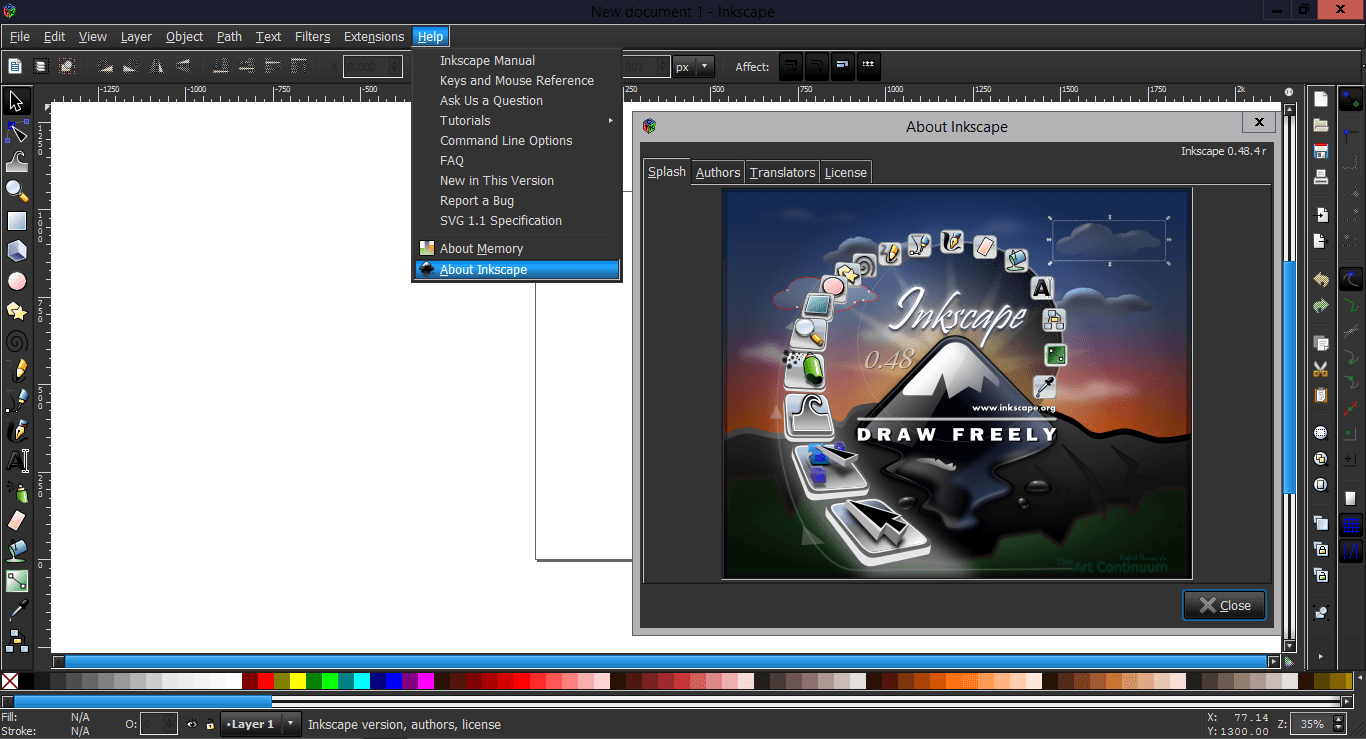Select the Pencil freehand tool

tap(16, 371)
